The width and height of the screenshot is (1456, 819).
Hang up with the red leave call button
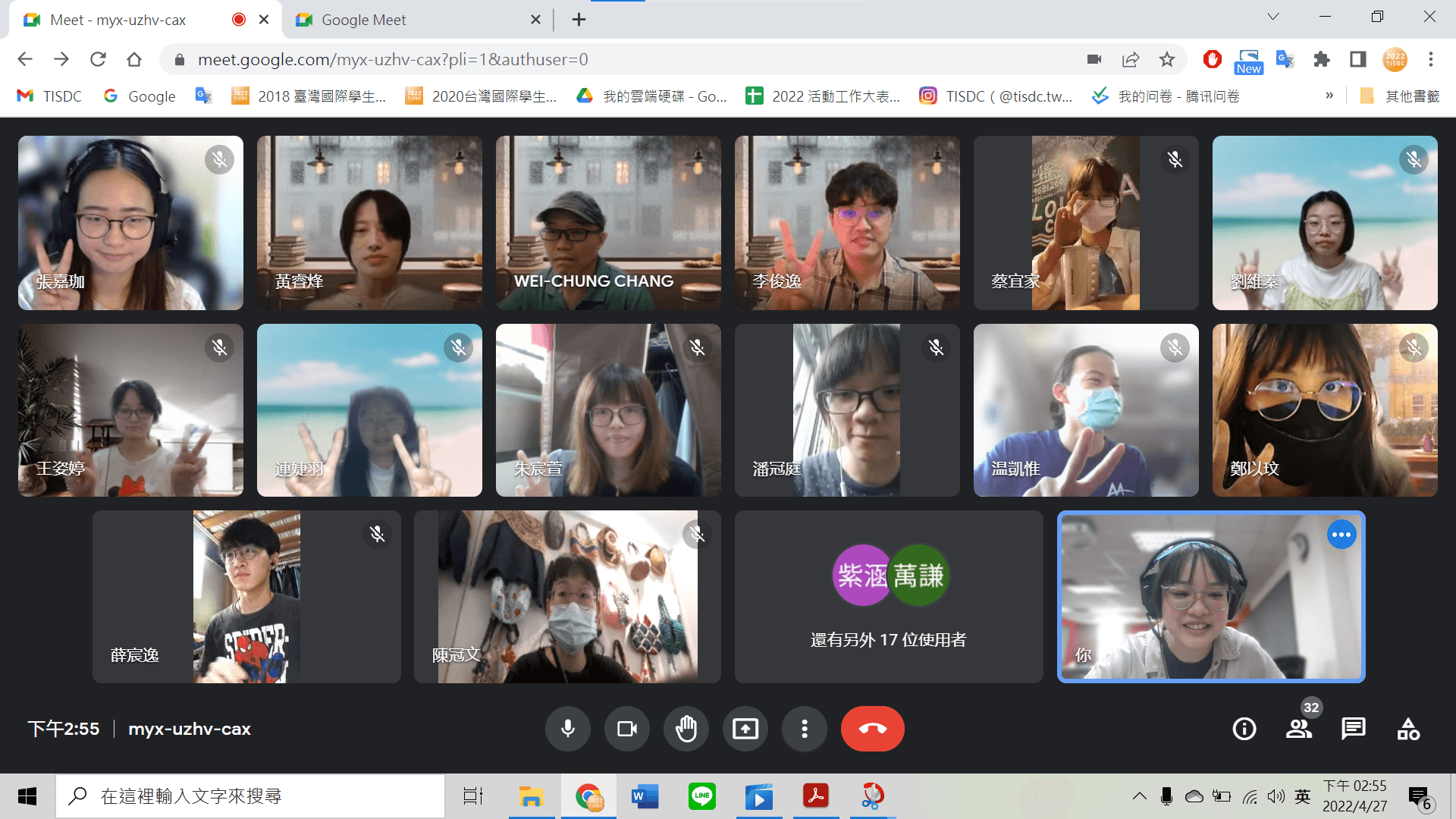point(872,729)
